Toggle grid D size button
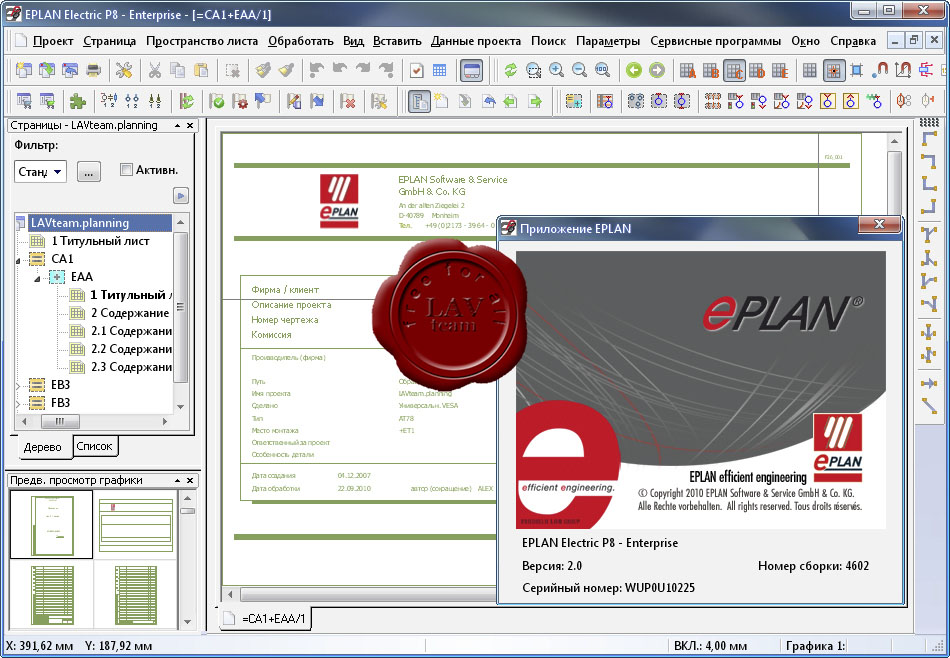The image size is (950, 658). (x=757, y=70)
